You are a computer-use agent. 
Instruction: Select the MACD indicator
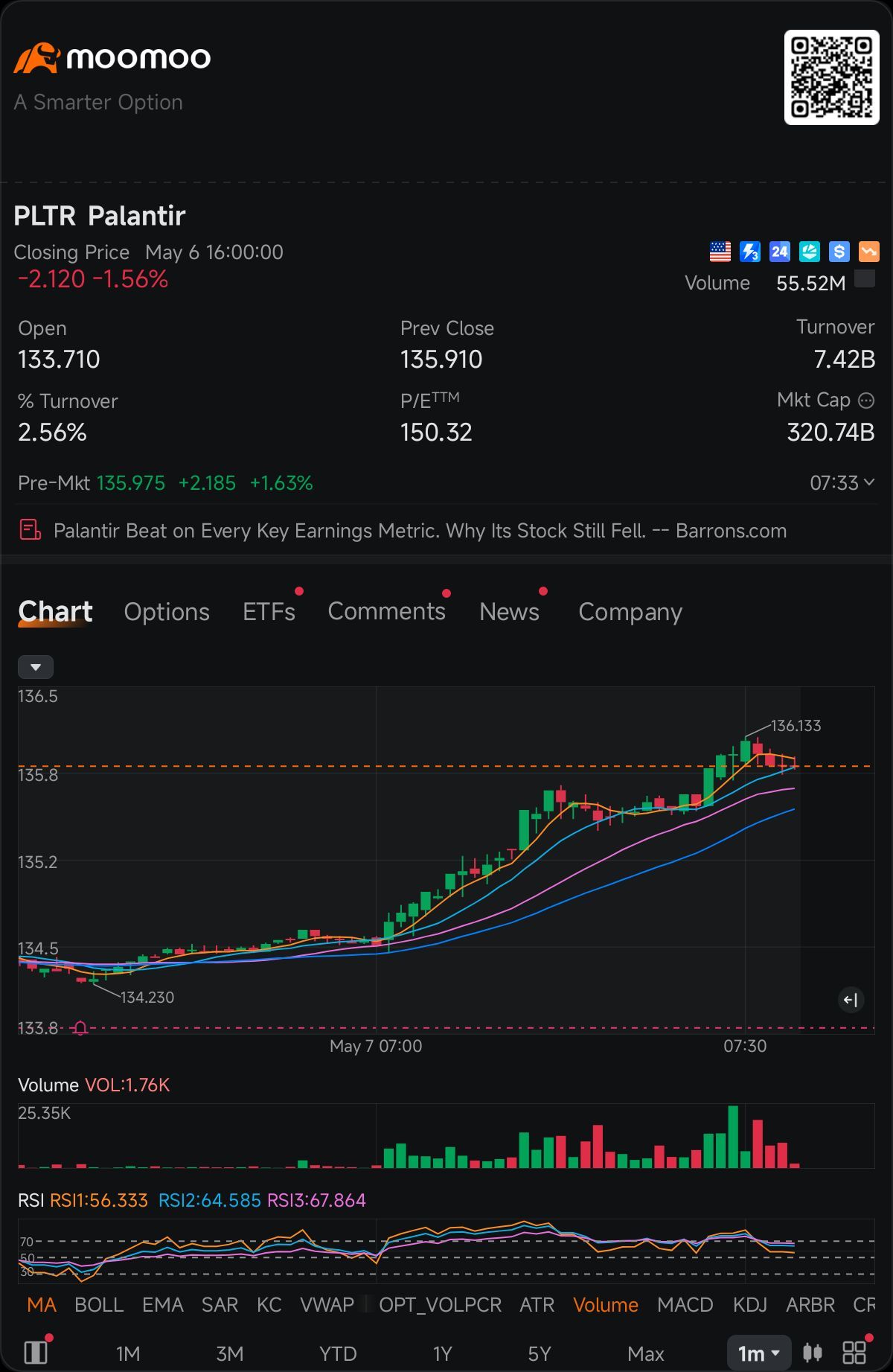tap(685, 1305)
